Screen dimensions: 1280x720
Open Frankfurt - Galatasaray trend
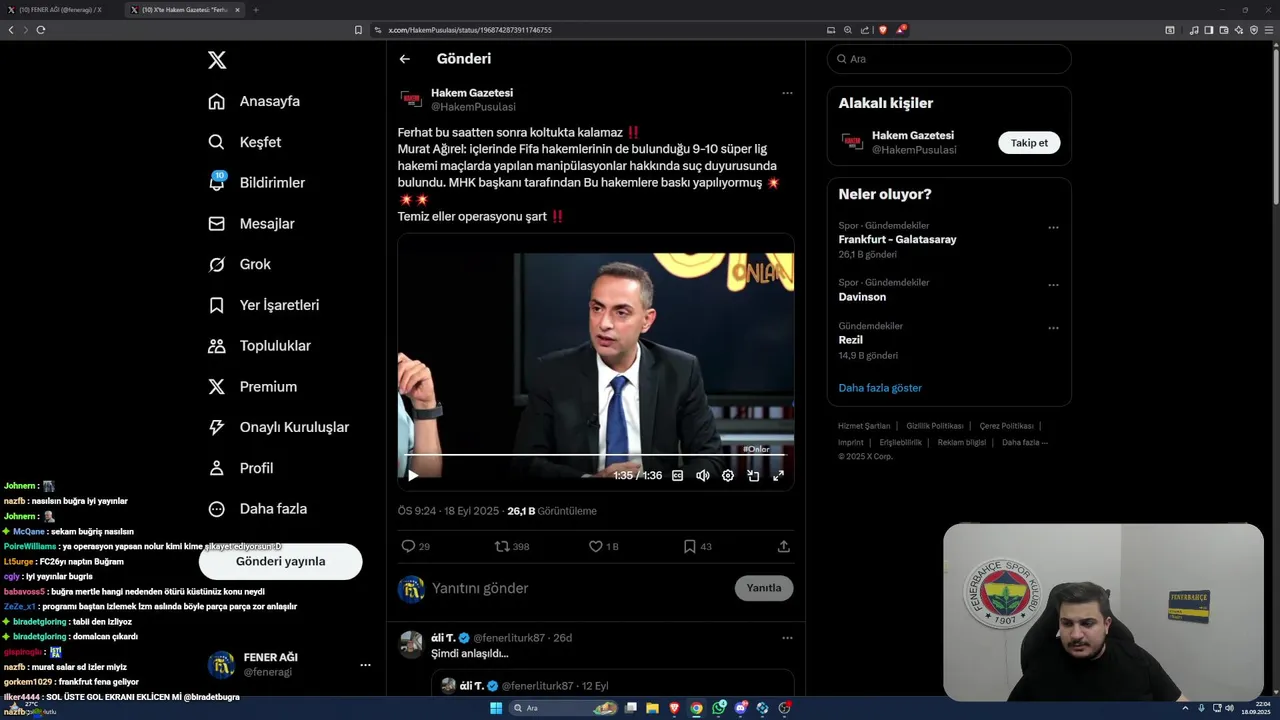pos(897,240)
